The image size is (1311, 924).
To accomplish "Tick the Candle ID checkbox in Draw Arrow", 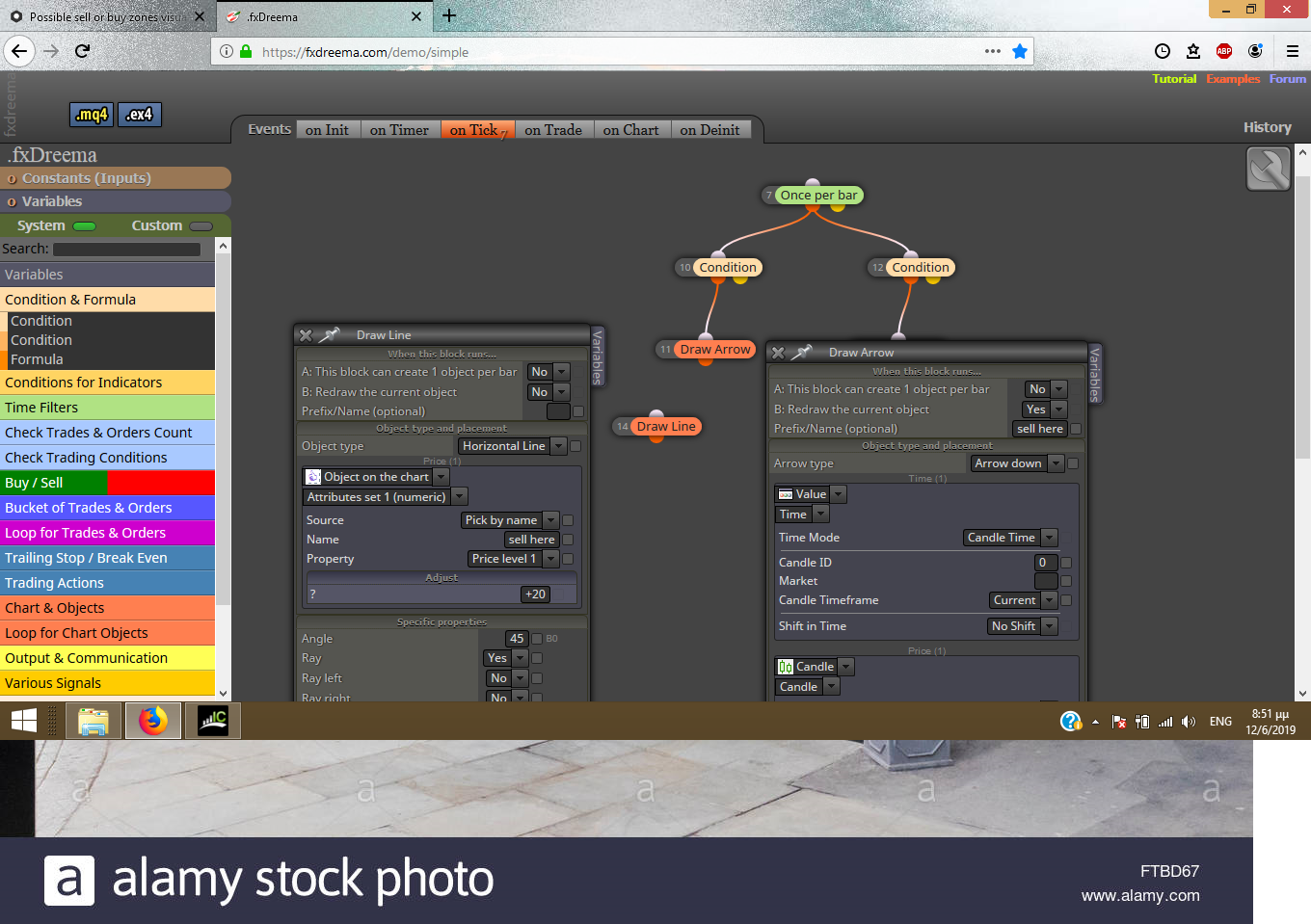I will pos(1066,563).
